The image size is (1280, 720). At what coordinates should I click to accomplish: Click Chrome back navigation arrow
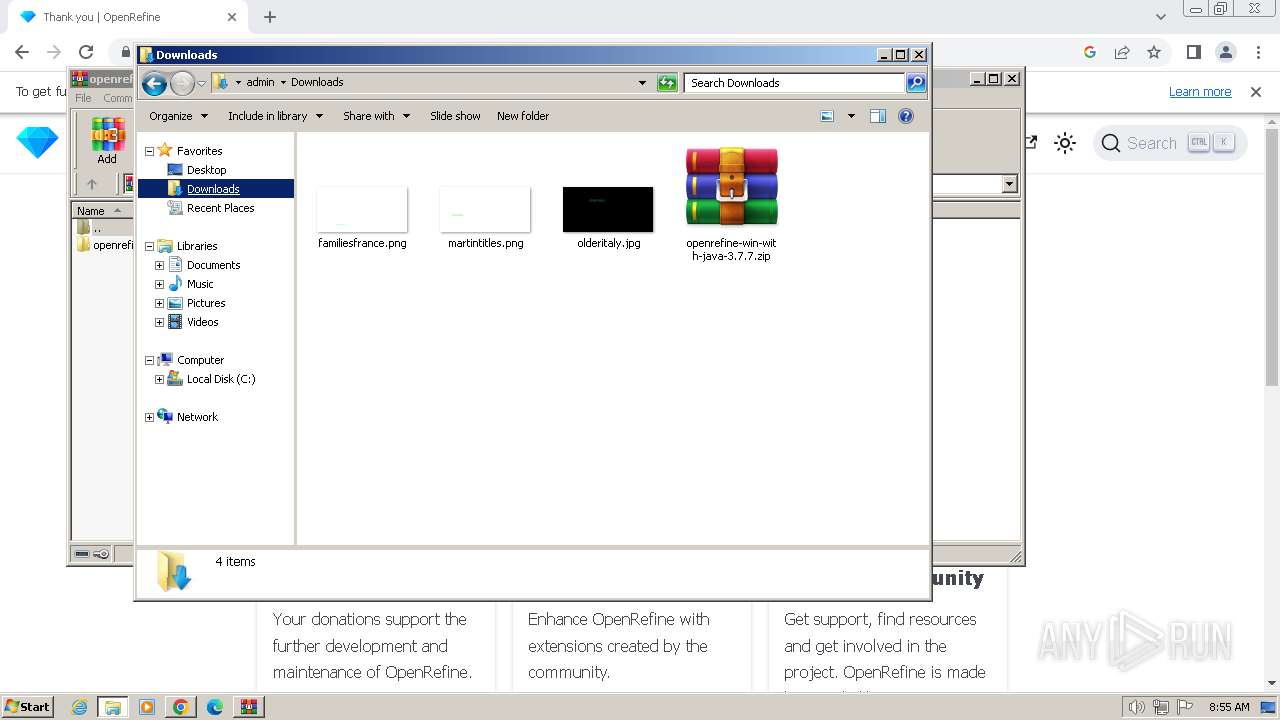coord(22,52)
